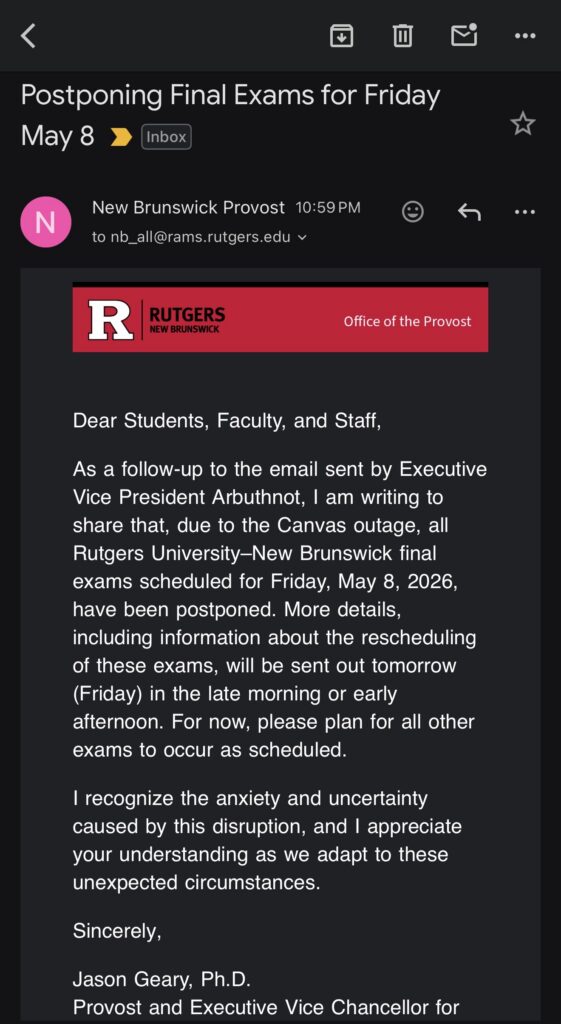The image size is (561, 1024).
Task: Tap Jason Geary, Ph.D. signature line
Action: [161, 980]
